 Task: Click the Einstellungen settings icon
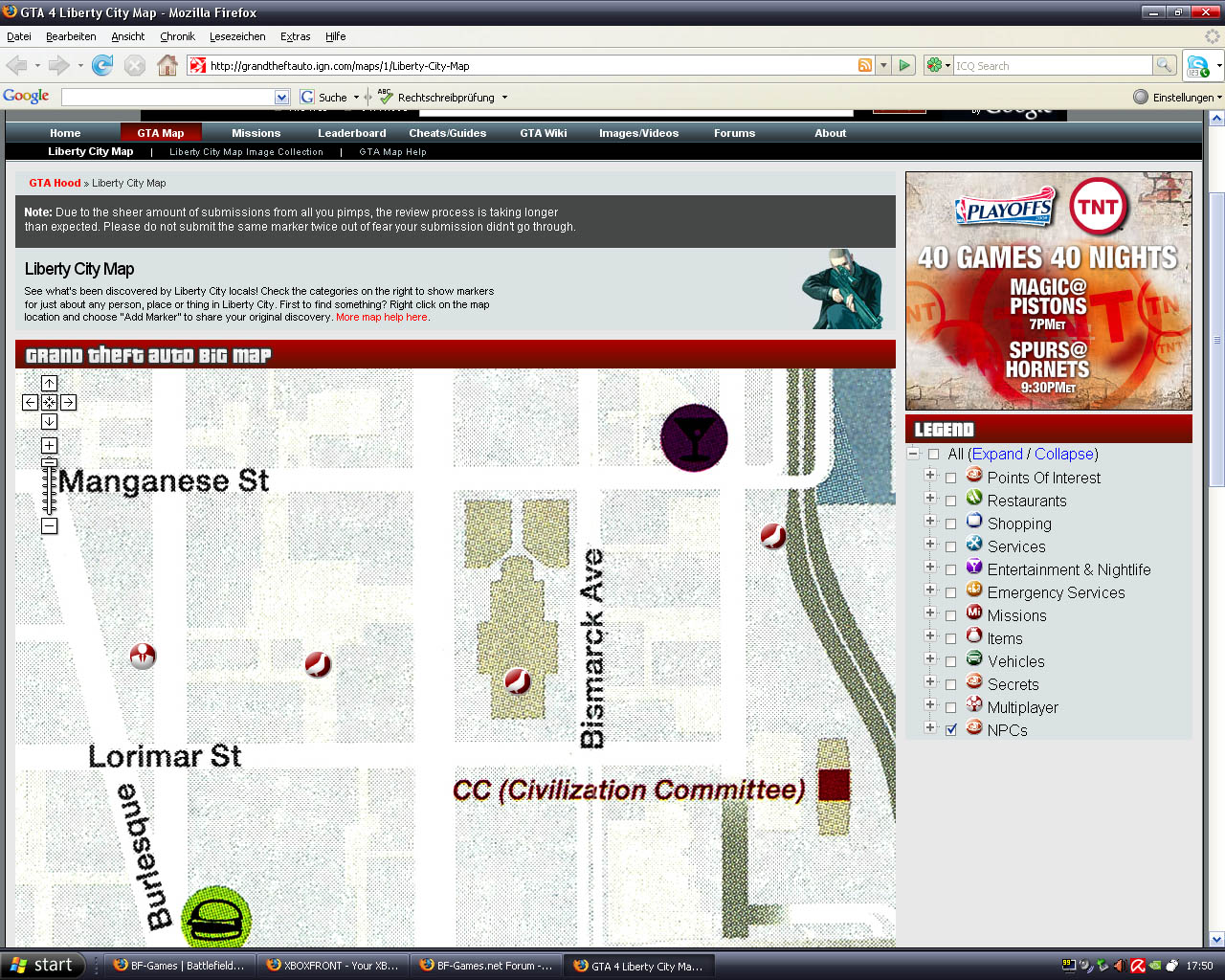click(x=1141, y=97)
